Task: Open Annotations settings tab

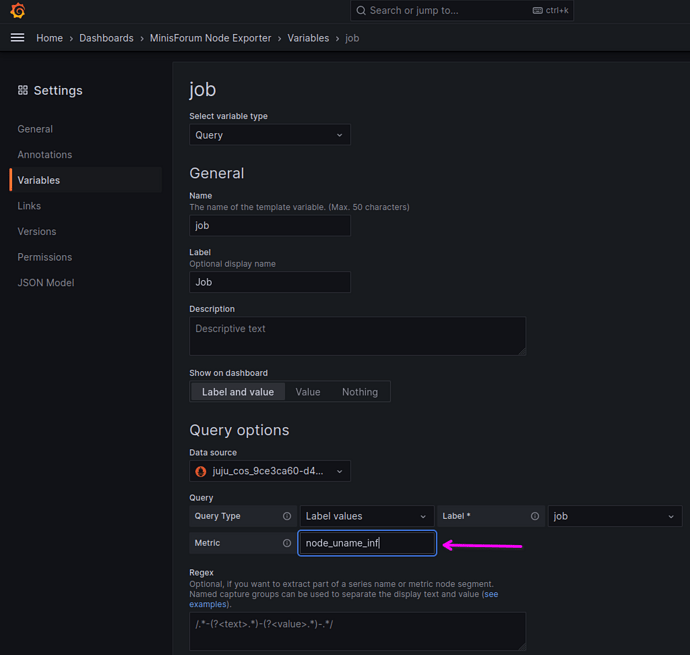Action: 45,155
